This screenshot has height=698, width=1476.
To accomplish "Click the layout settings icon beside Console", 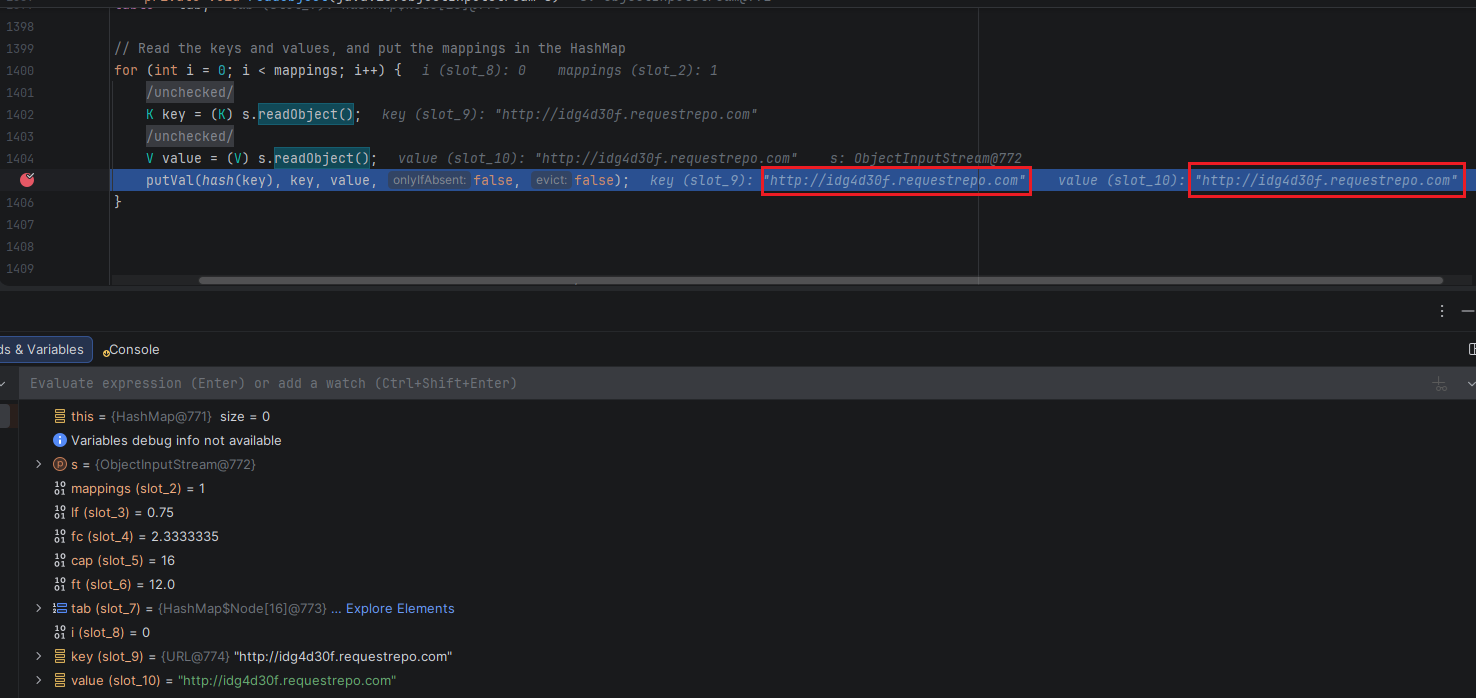I will tap(1471, 349).
